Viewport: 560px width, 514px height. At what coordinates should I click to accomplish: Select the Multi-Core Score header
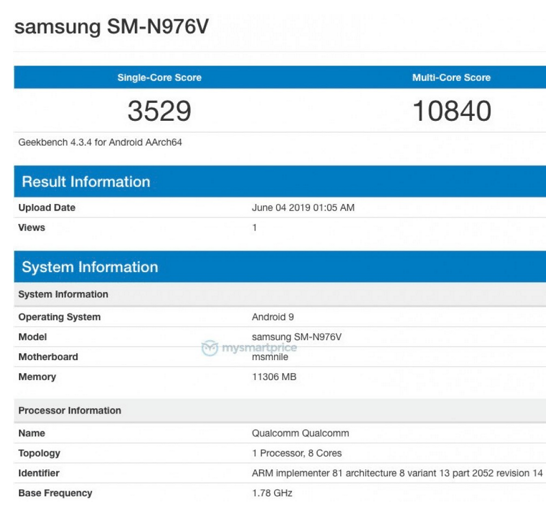(x=451, y=78)
